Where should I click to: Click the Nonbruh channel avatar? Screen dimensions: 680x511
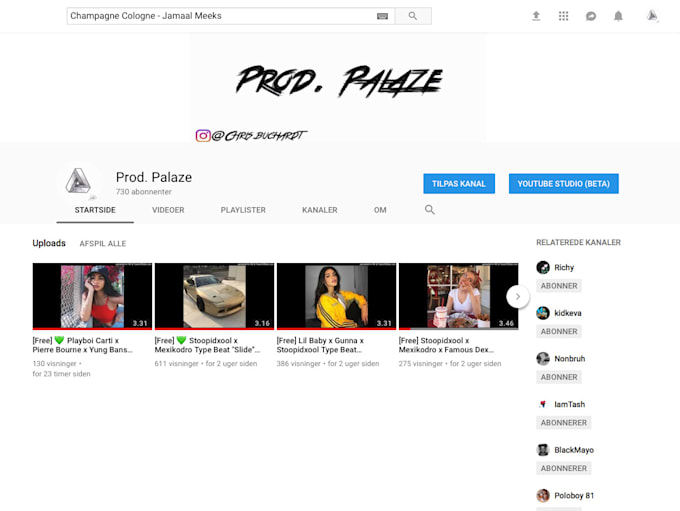click(543, 358)
